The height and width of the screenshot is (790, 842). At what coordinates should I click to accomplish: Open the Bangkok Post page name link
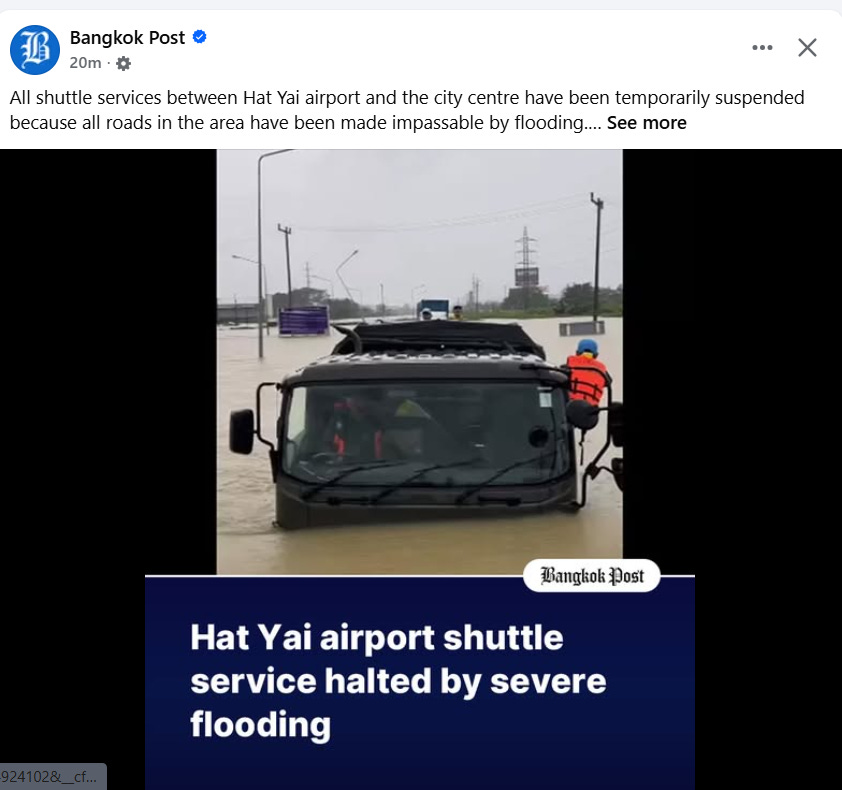[127, 38]
